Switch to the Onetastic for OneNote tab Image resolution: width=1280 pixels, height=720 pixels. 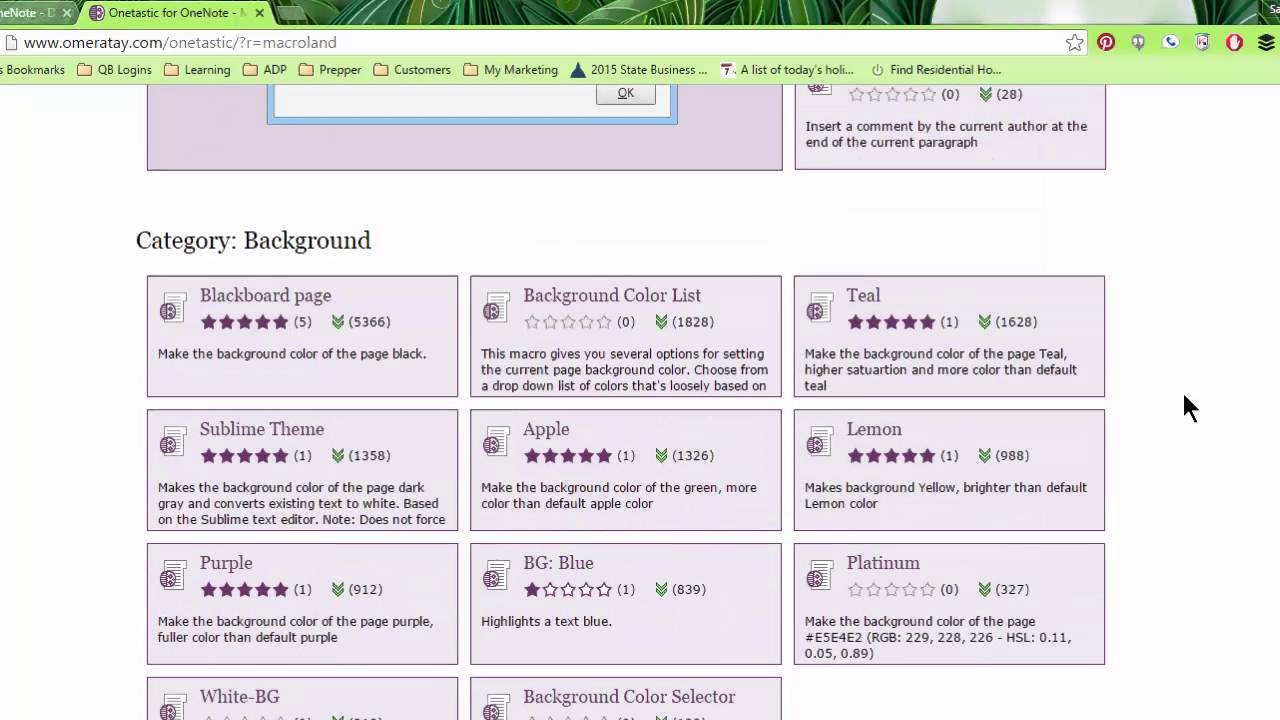[x=170, y=13]
